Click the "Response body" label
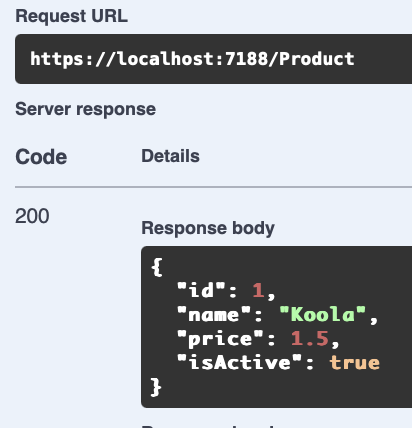The image size is (412, 428). [208, 228]
